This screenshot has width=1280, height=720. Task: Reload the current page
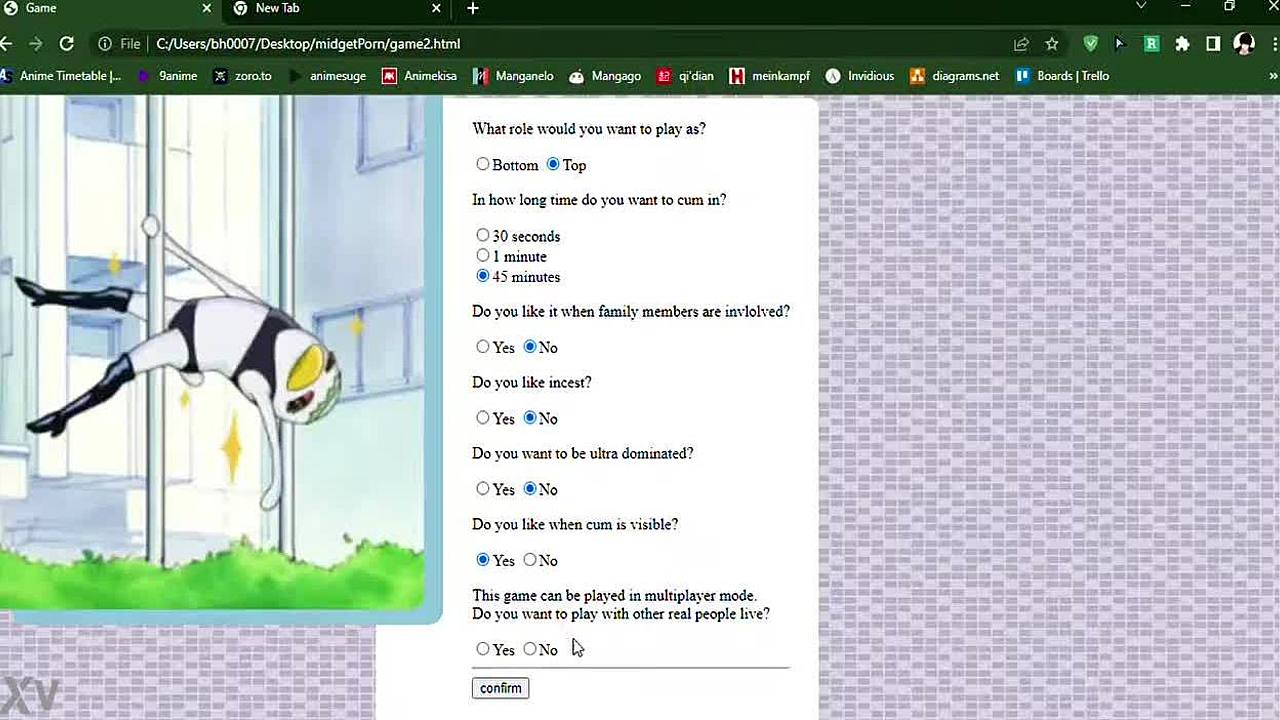(67, 44)
